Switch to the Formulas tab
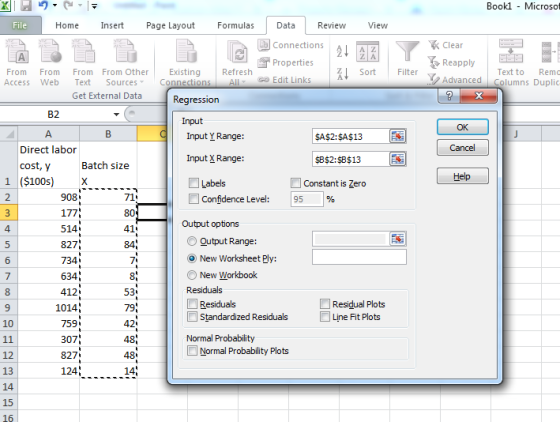The image size is (560, 422). [x=236, y=25]
